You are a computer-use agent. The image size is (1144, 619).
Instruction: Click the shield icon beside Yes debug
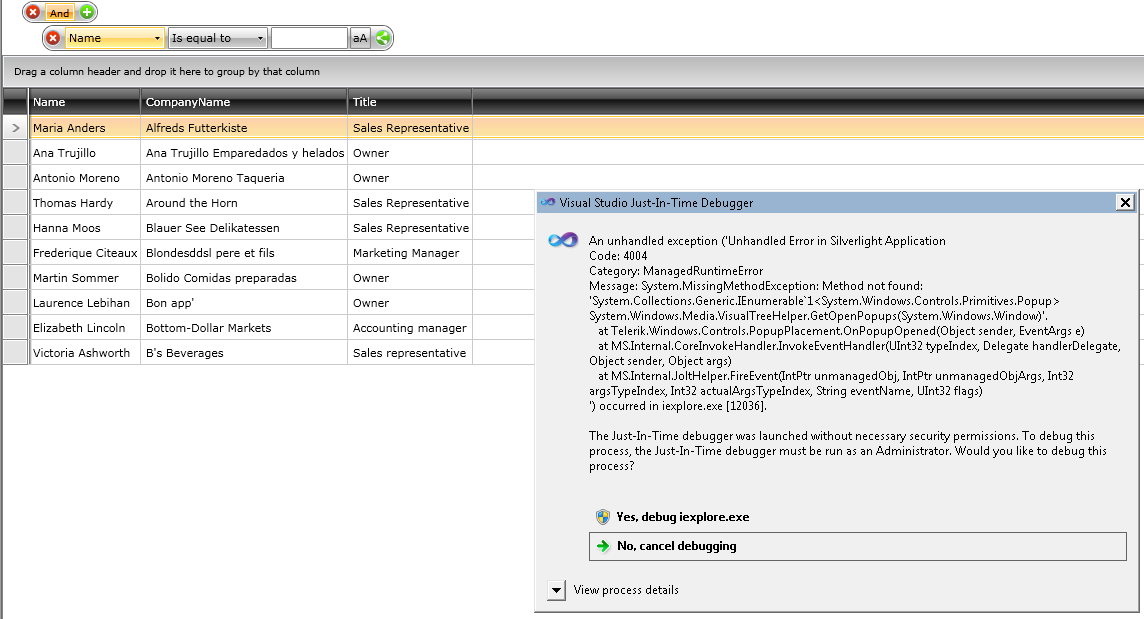click(x=603, y=517)
